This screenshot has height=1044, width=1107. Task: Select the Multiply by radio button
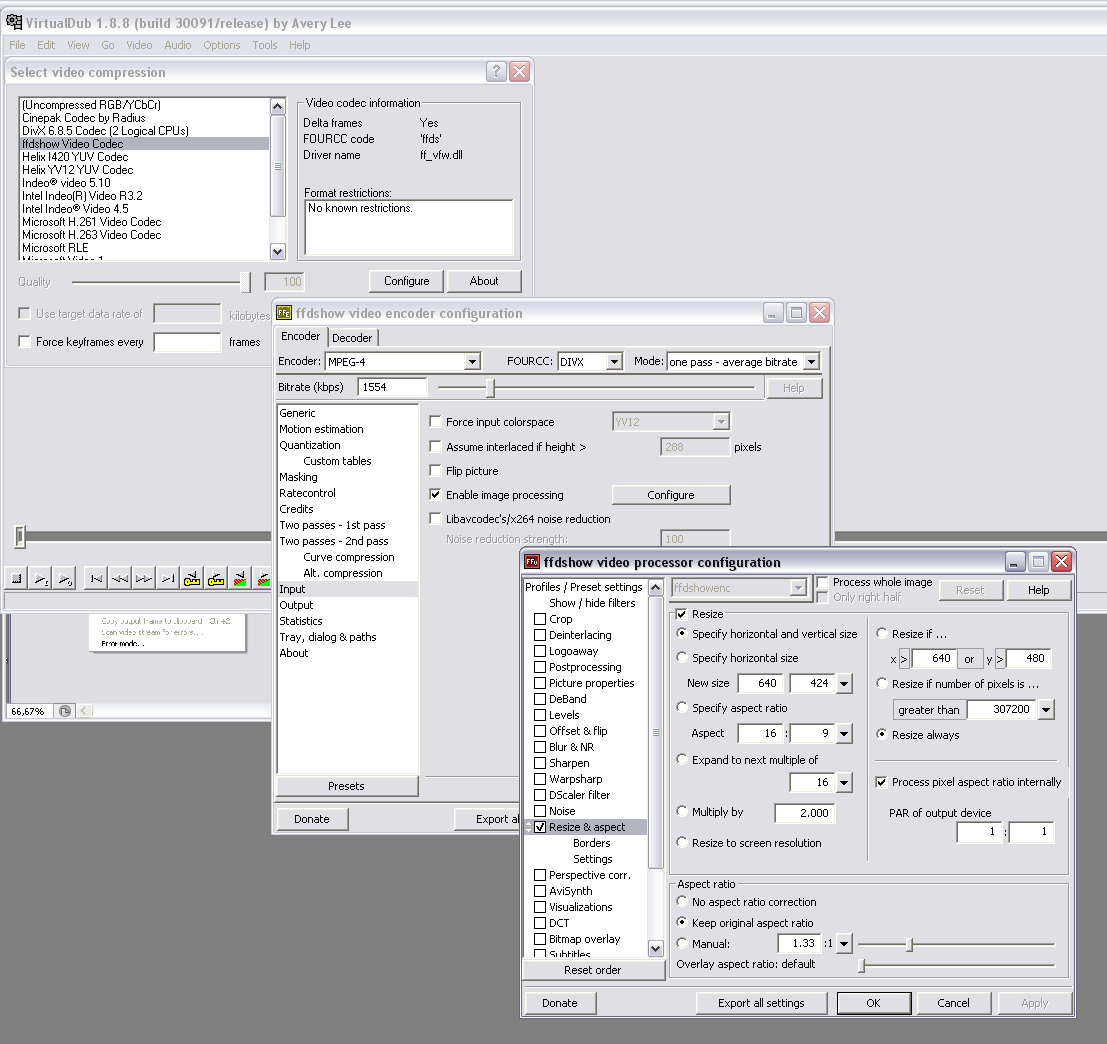click(x=682, y=811)
